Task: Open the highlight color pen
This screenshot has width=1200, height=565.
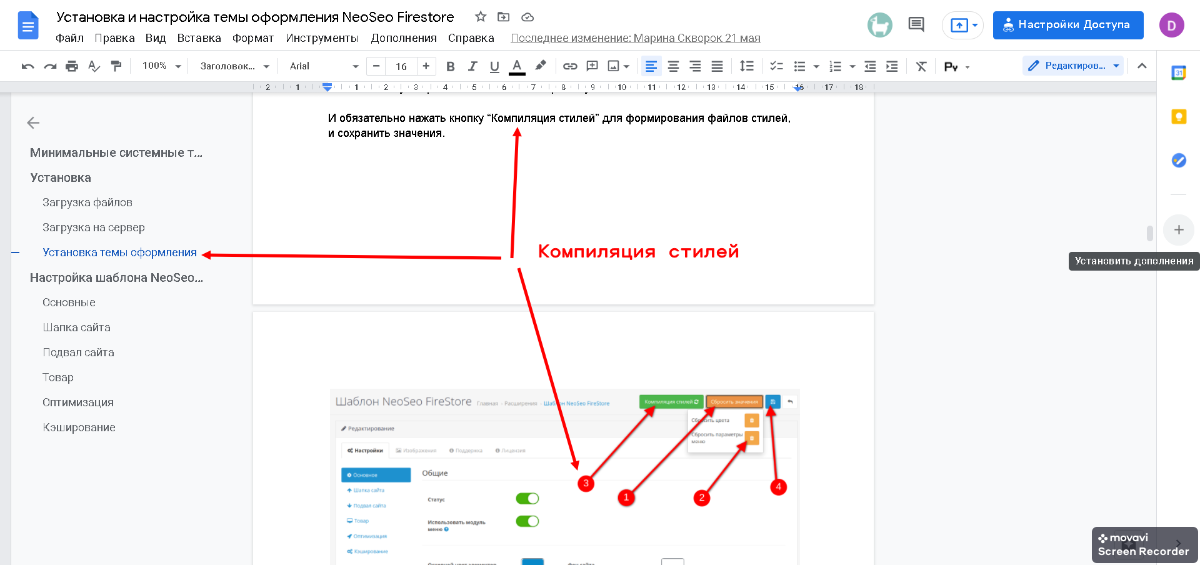Action: tap(540, 66)
